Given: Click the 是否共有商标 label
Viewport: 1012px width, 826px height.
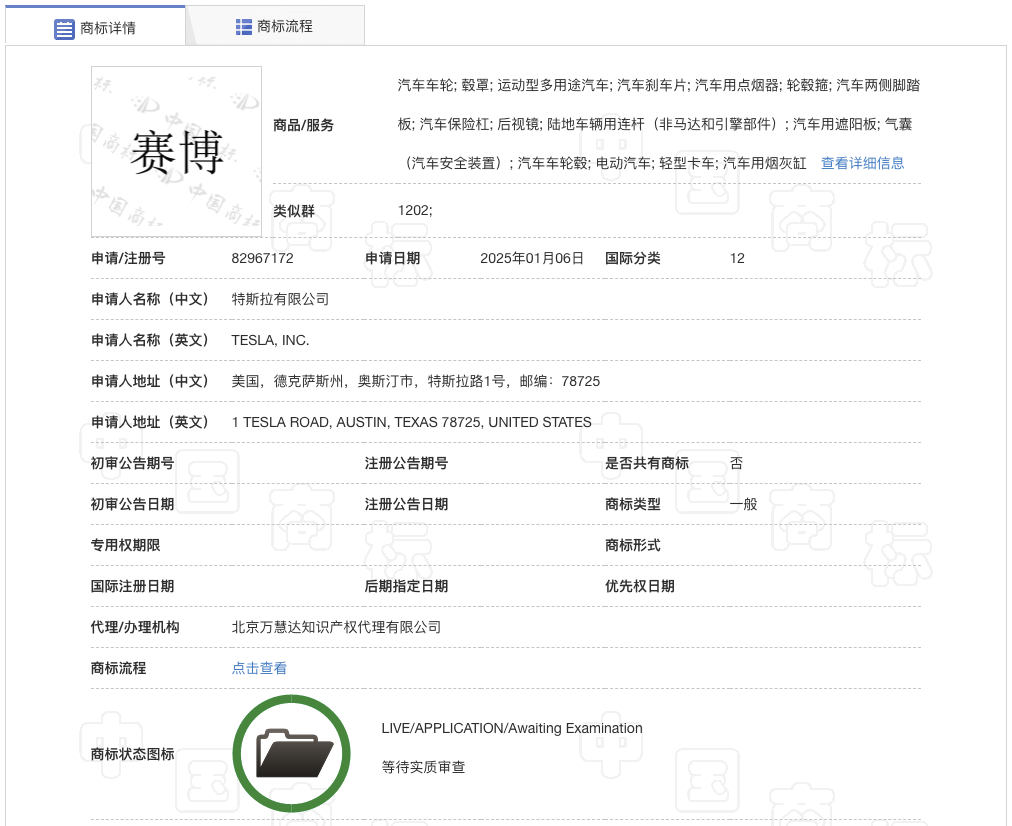Looking at the screenshot, I should coord(647,463).
